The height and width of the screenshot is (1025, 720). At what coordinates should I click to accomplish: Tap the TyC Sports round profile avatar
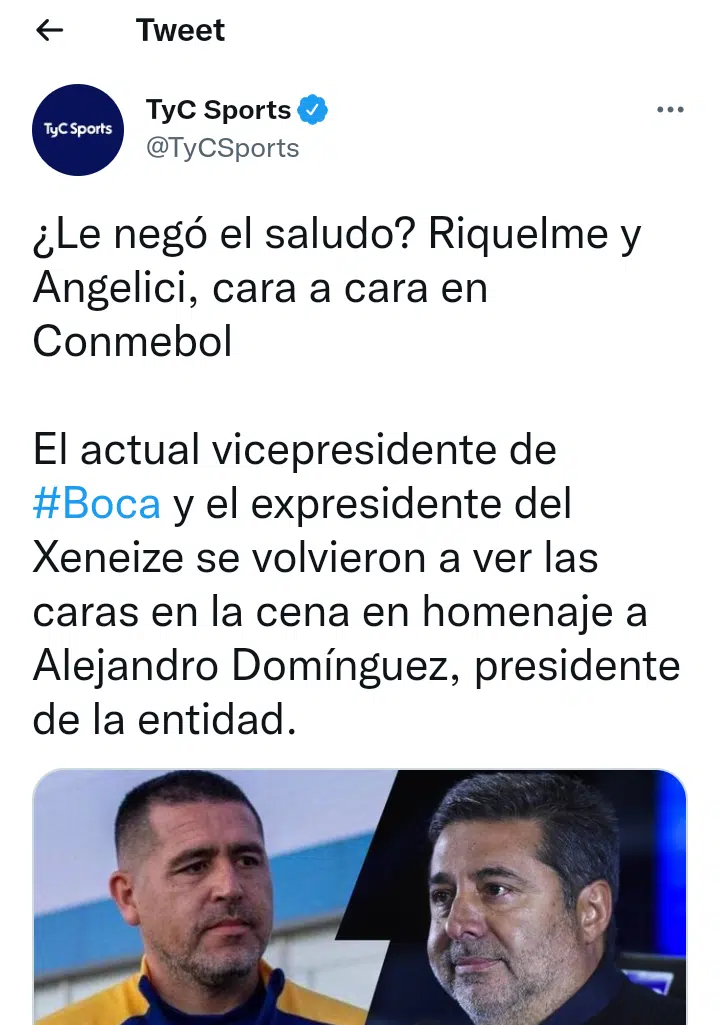tap(78, 129)
